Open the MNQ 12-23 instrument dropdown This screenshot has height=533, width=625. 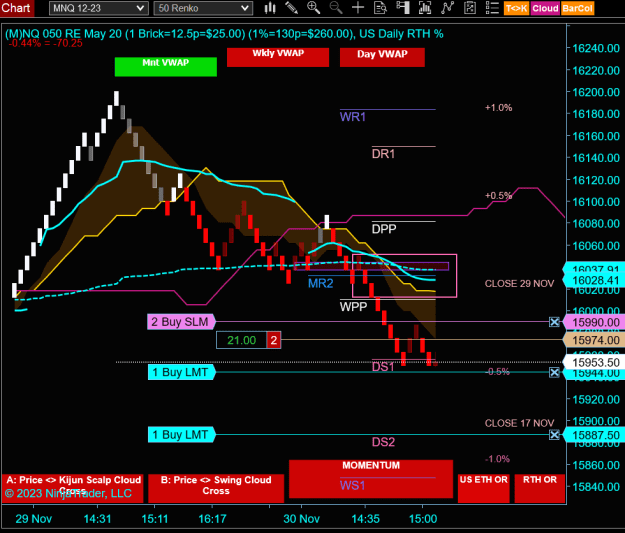coord(98,8)
